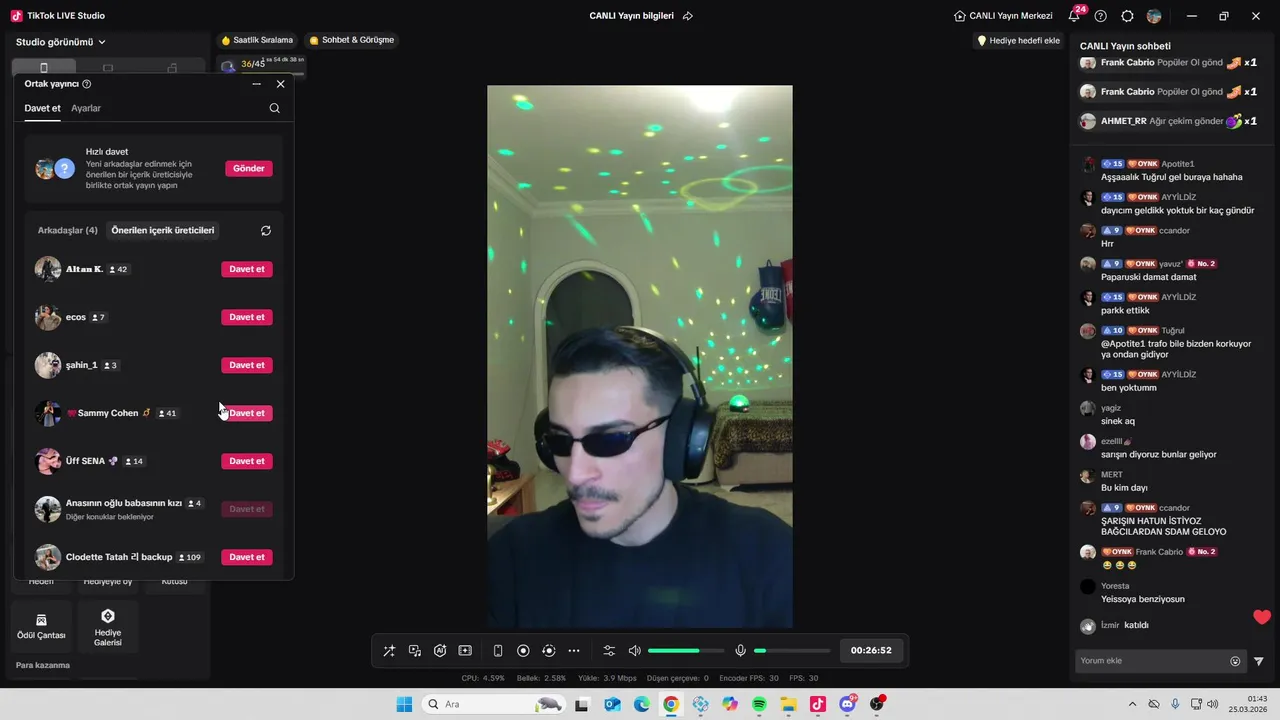
Task: Open notifications bell with 24 badge
Action: click(1075, 16)
